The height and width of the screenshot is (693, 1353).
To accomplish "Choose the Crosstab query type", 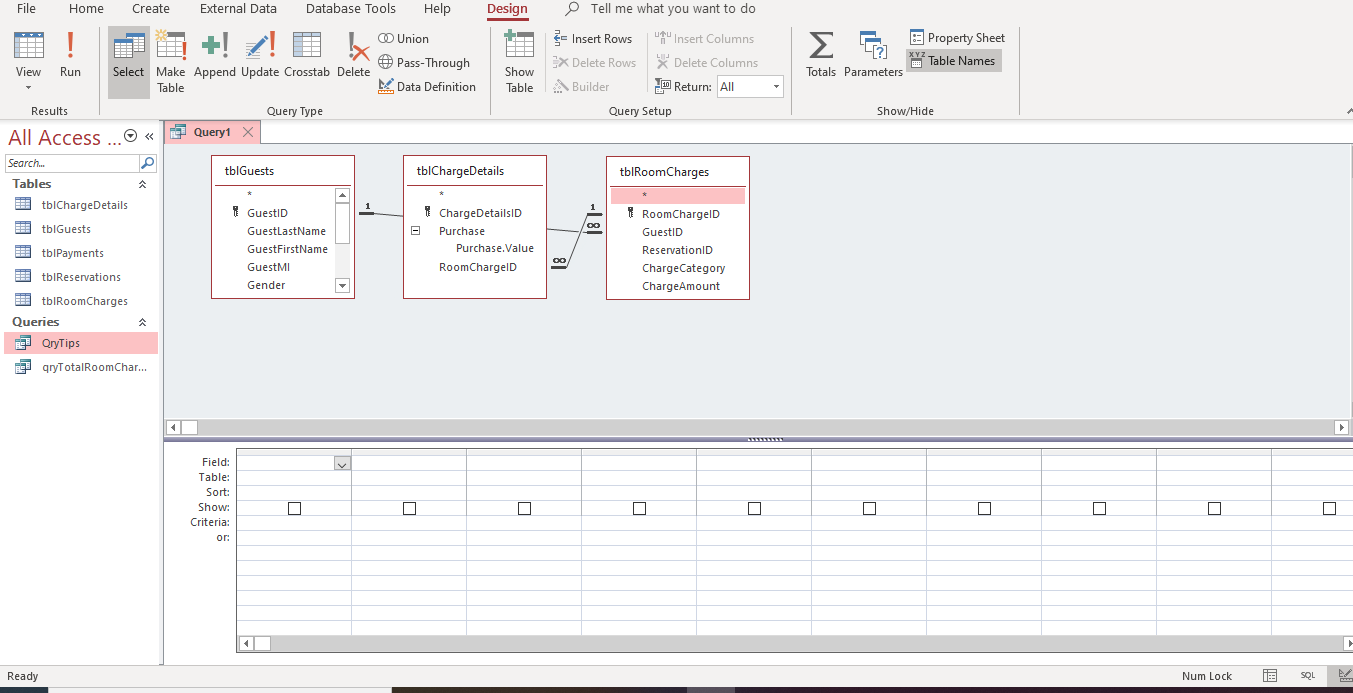I will [307, 54].
